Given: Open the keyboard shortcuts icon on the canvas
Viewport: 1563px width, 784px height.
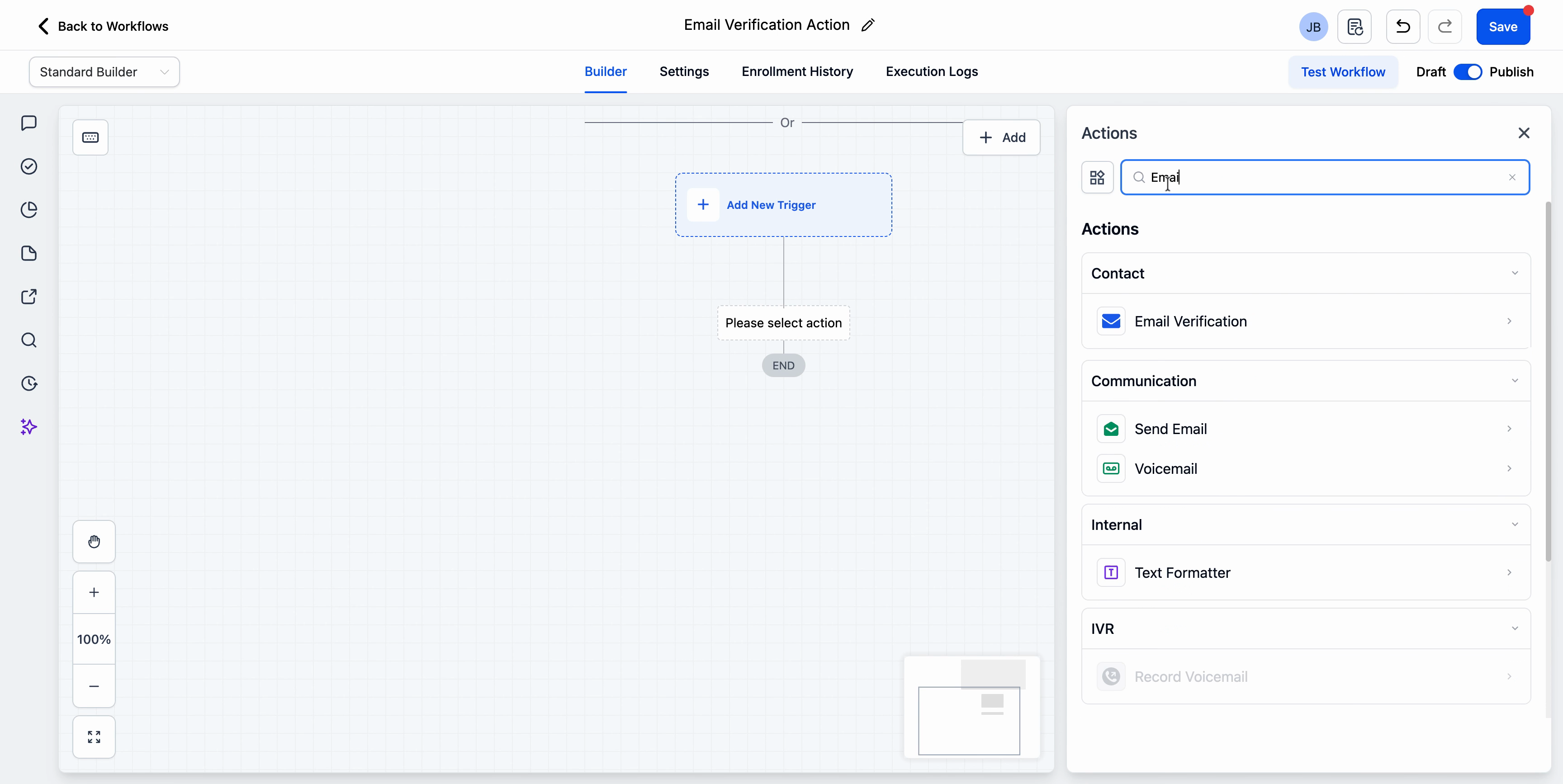Looking at the screenshot, I should click(90, 137).
